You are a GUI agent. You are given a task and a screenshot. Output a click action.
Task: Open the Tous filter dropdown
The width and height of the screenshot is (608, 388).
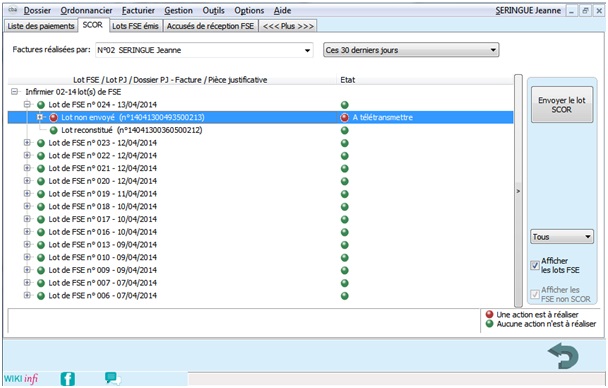(x=561, y=236)
